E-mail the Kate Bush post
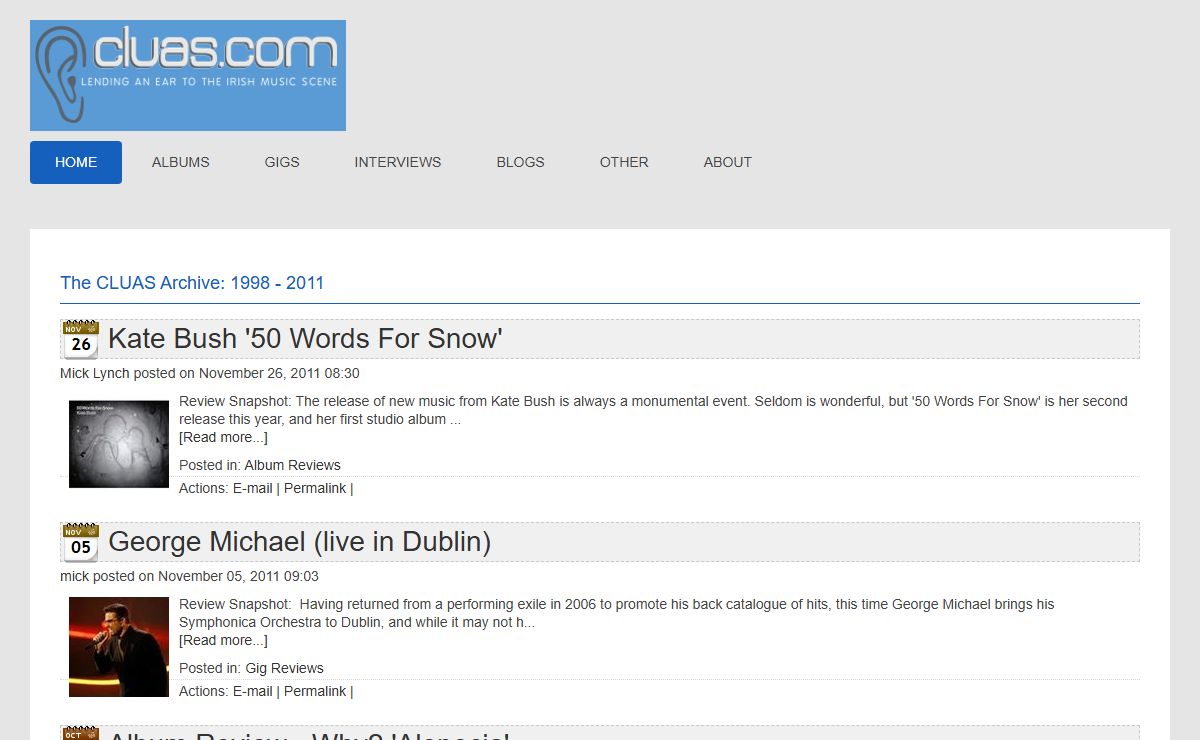The height and width of the screenshot is (740, 1200). [x=253, y=488]
